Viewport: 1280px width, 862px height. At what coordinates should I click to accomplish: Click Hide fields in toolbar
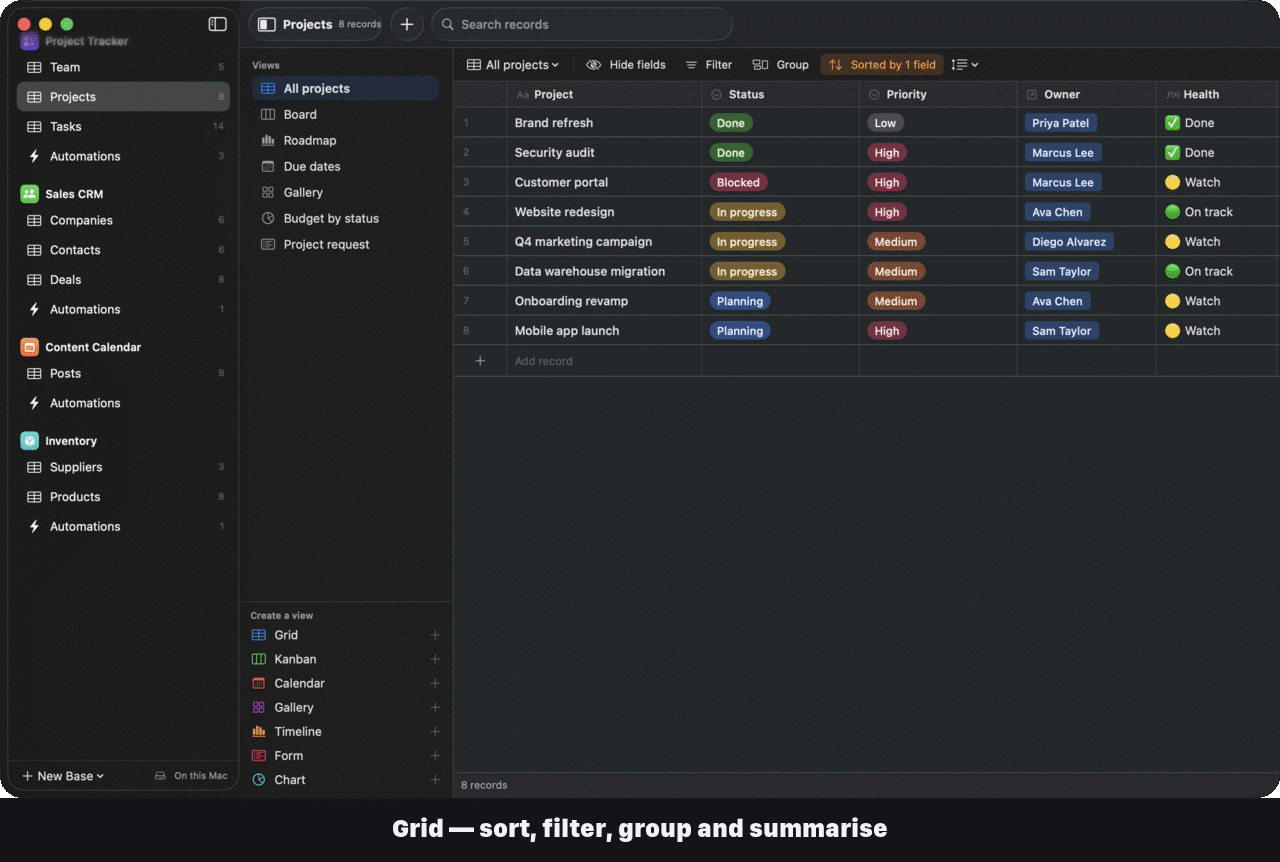[x=626, y=65]
